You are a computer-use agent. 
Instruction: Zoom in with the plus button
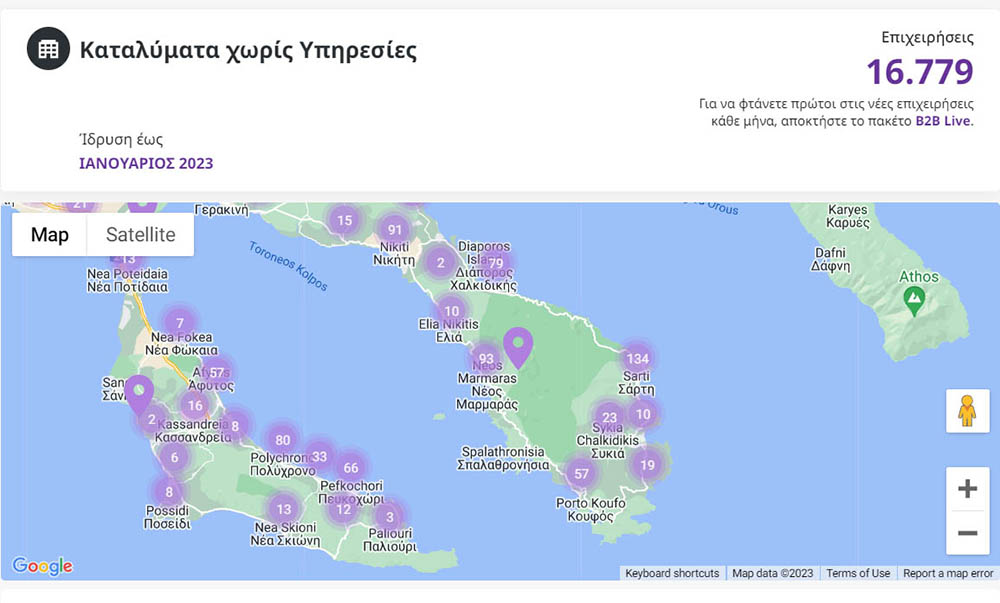tap(967, 489)
